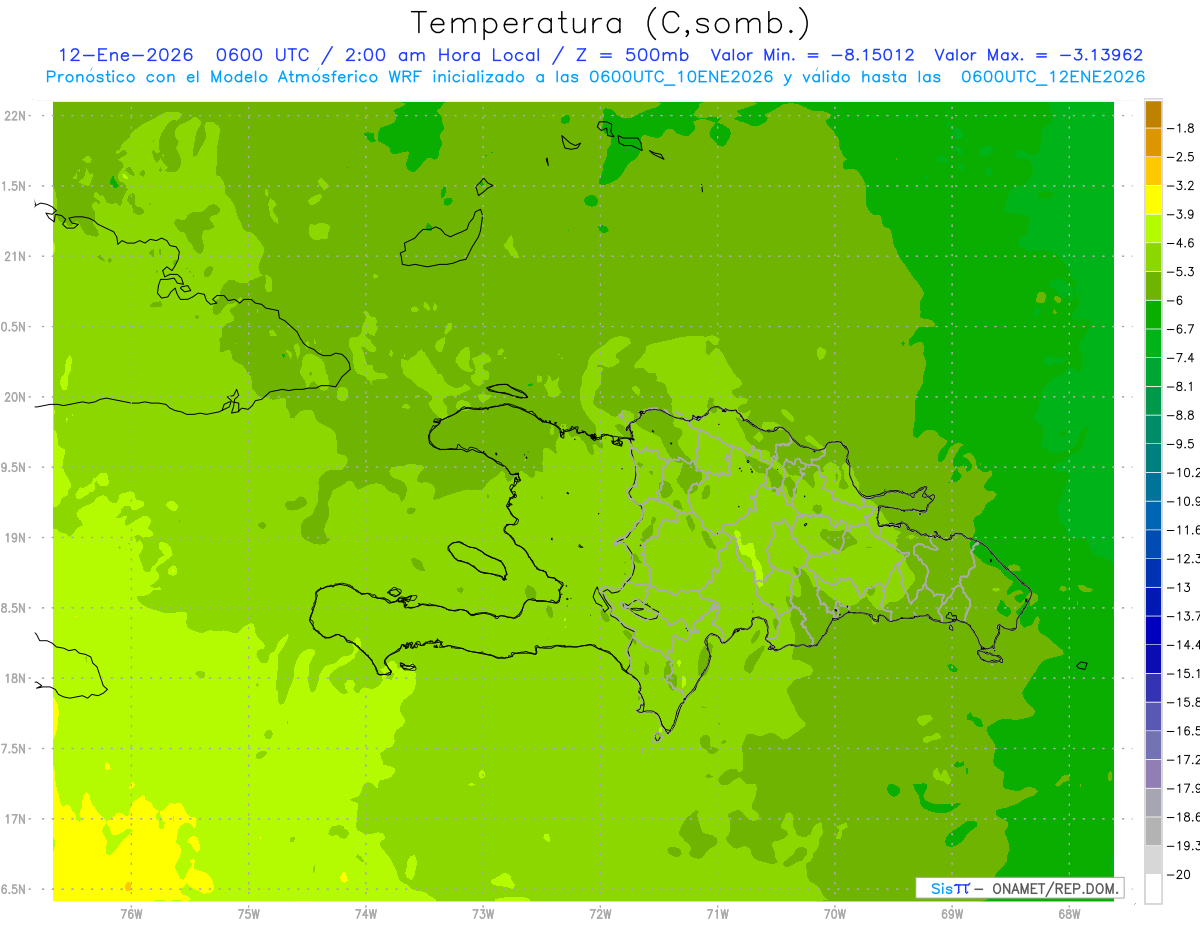Click the '22N' latitude label

pyautogui.click(x=17, y=116)
